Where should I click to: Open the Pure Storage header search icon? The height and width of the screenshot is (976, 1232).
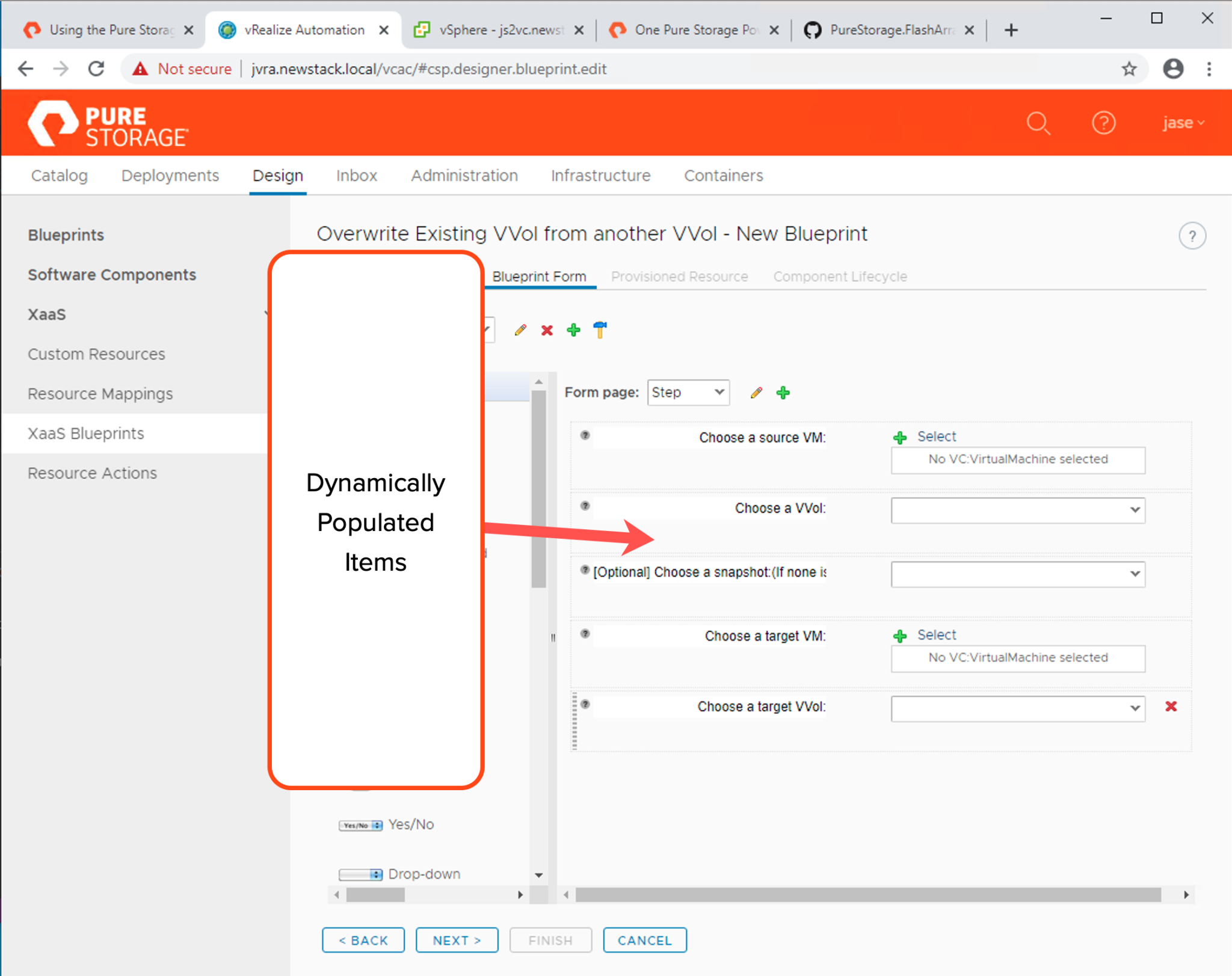coord(1038,123)
